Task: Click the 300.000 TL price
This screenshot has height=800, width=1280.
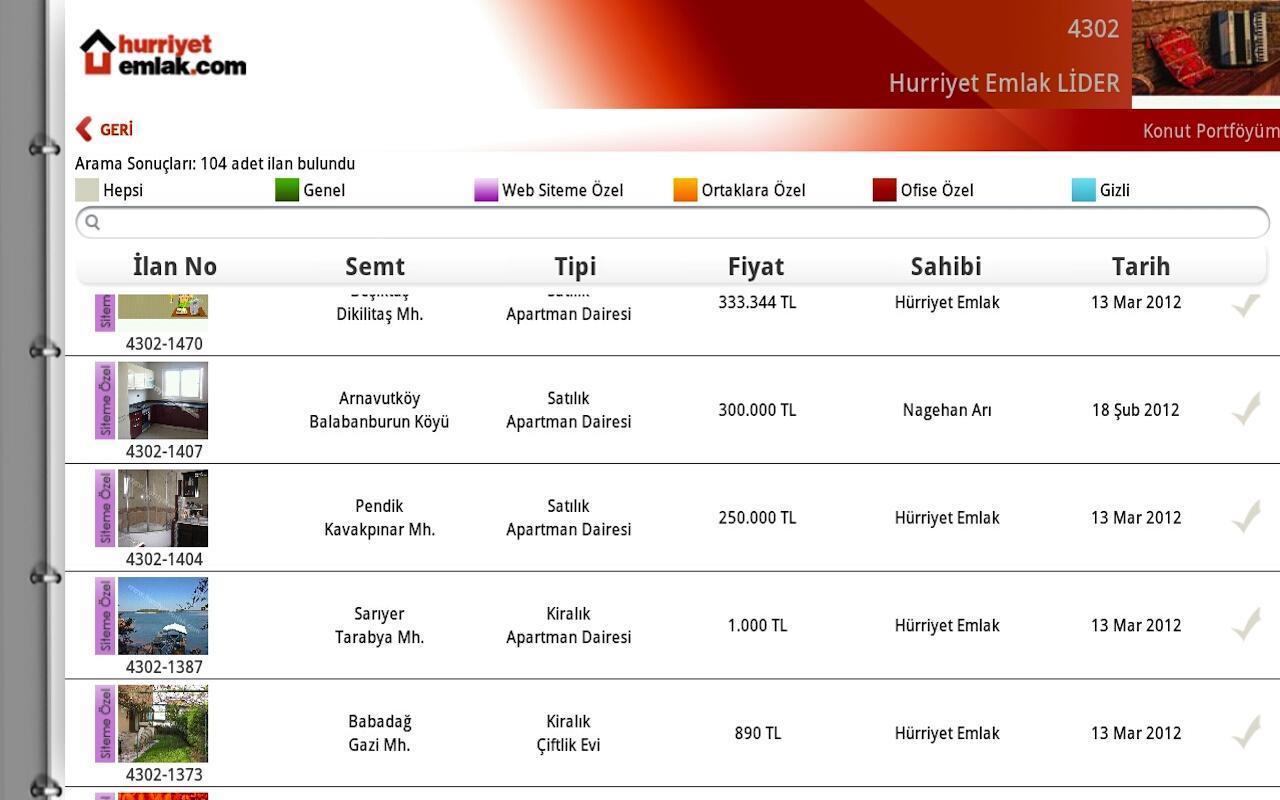Action: tap(757, 410)
